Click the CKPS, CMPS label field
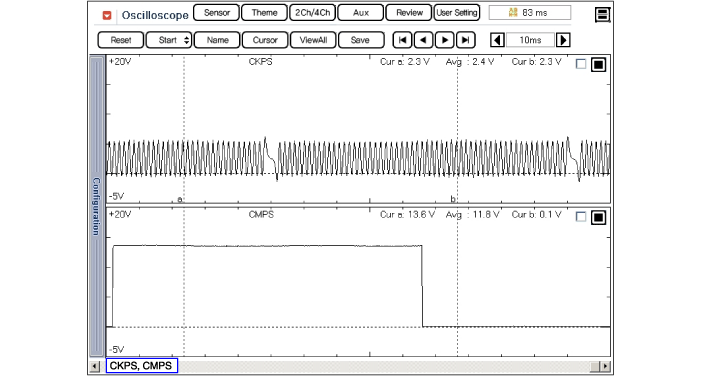701x376 pixels. tap(142, 366)
